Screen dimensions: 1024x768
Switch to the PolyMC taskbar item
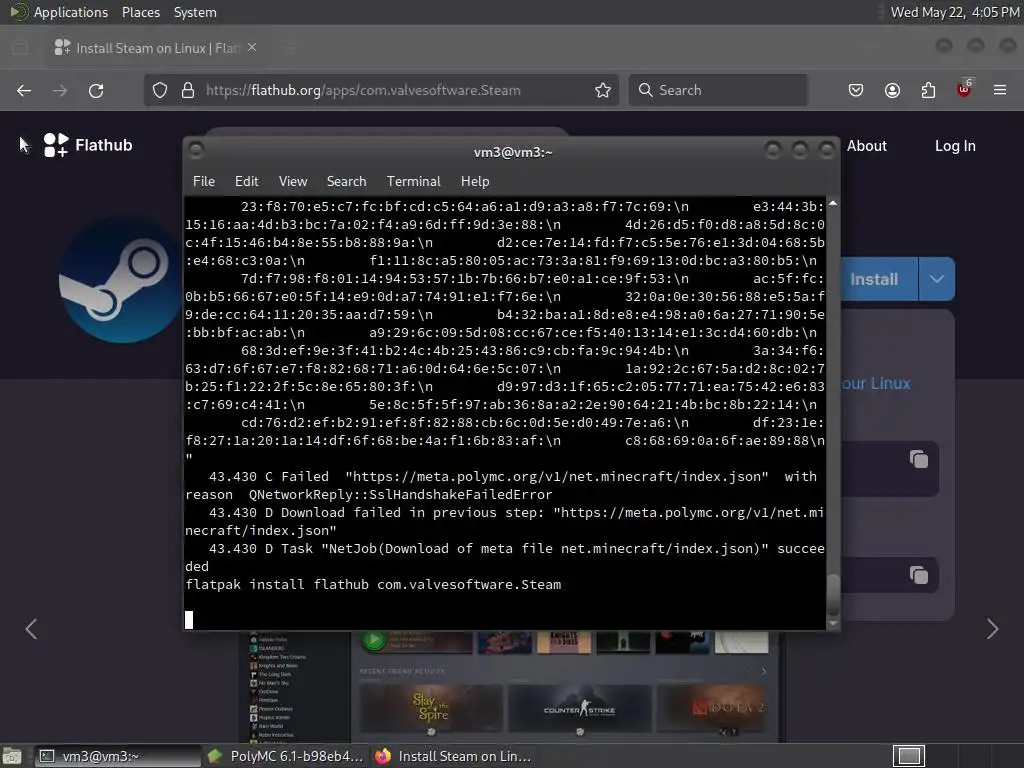click(x=286, y=756)
